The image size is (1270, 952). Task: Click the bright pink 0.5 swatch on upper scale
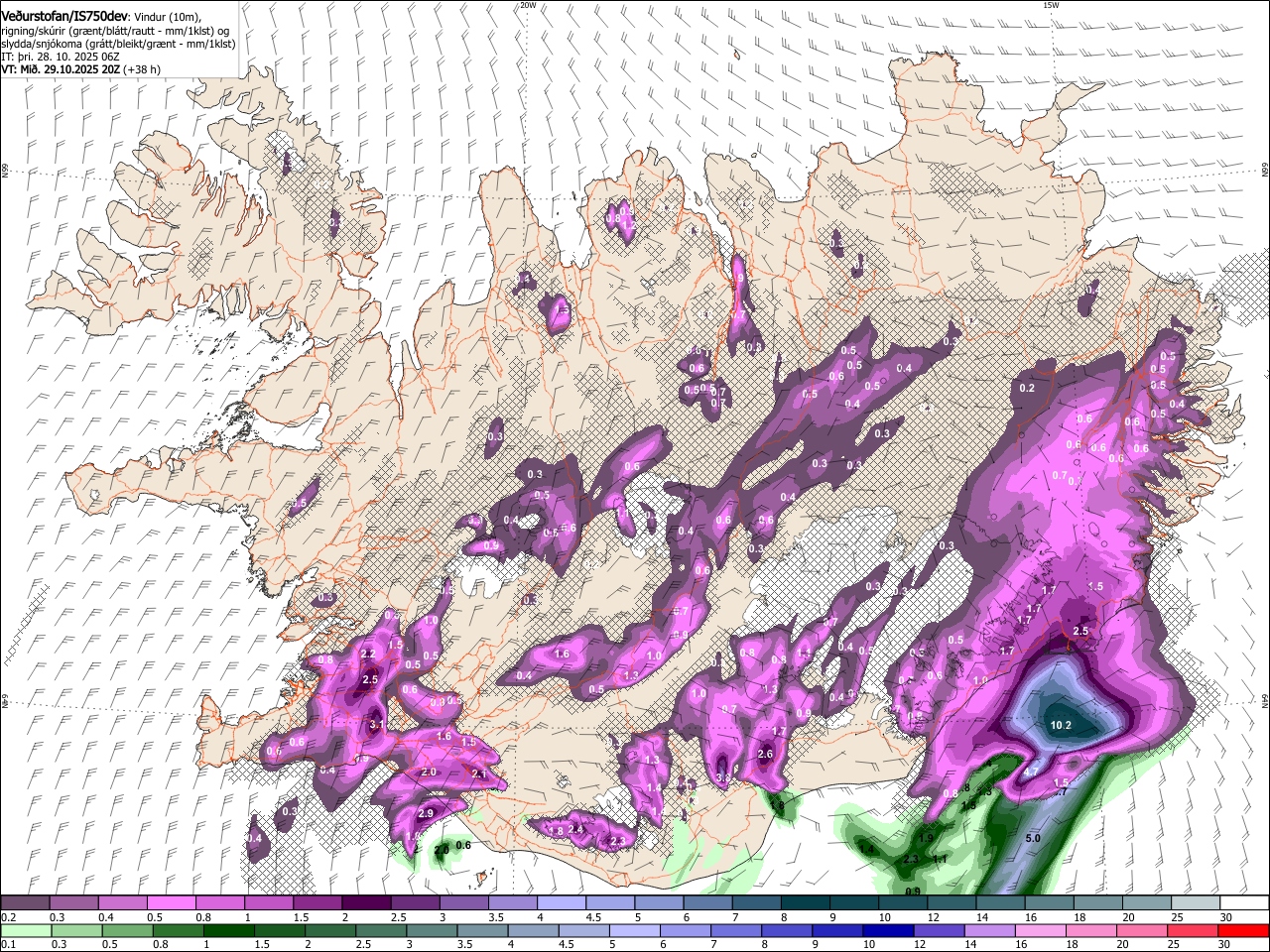171,903
